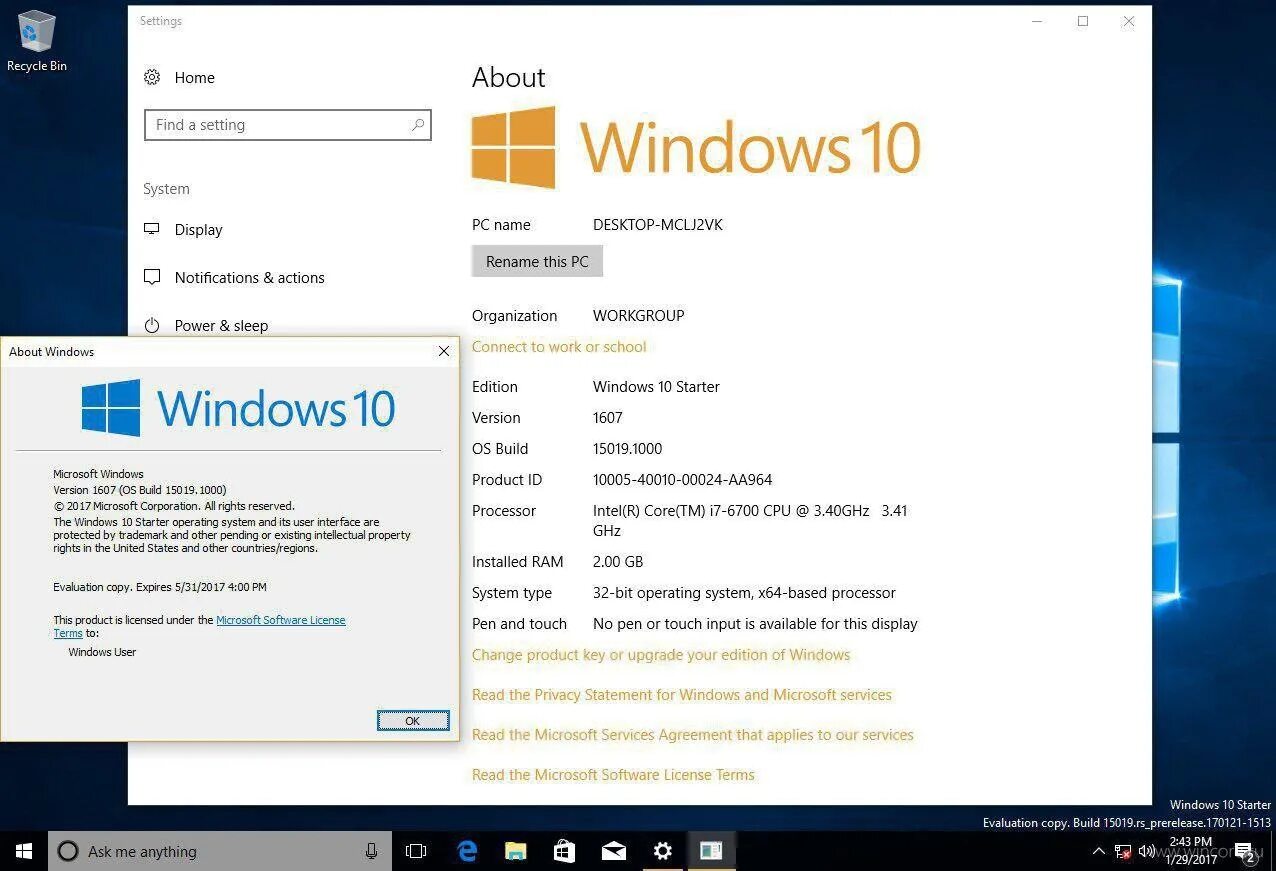Click the Ask me anything search box

(220, 851)
